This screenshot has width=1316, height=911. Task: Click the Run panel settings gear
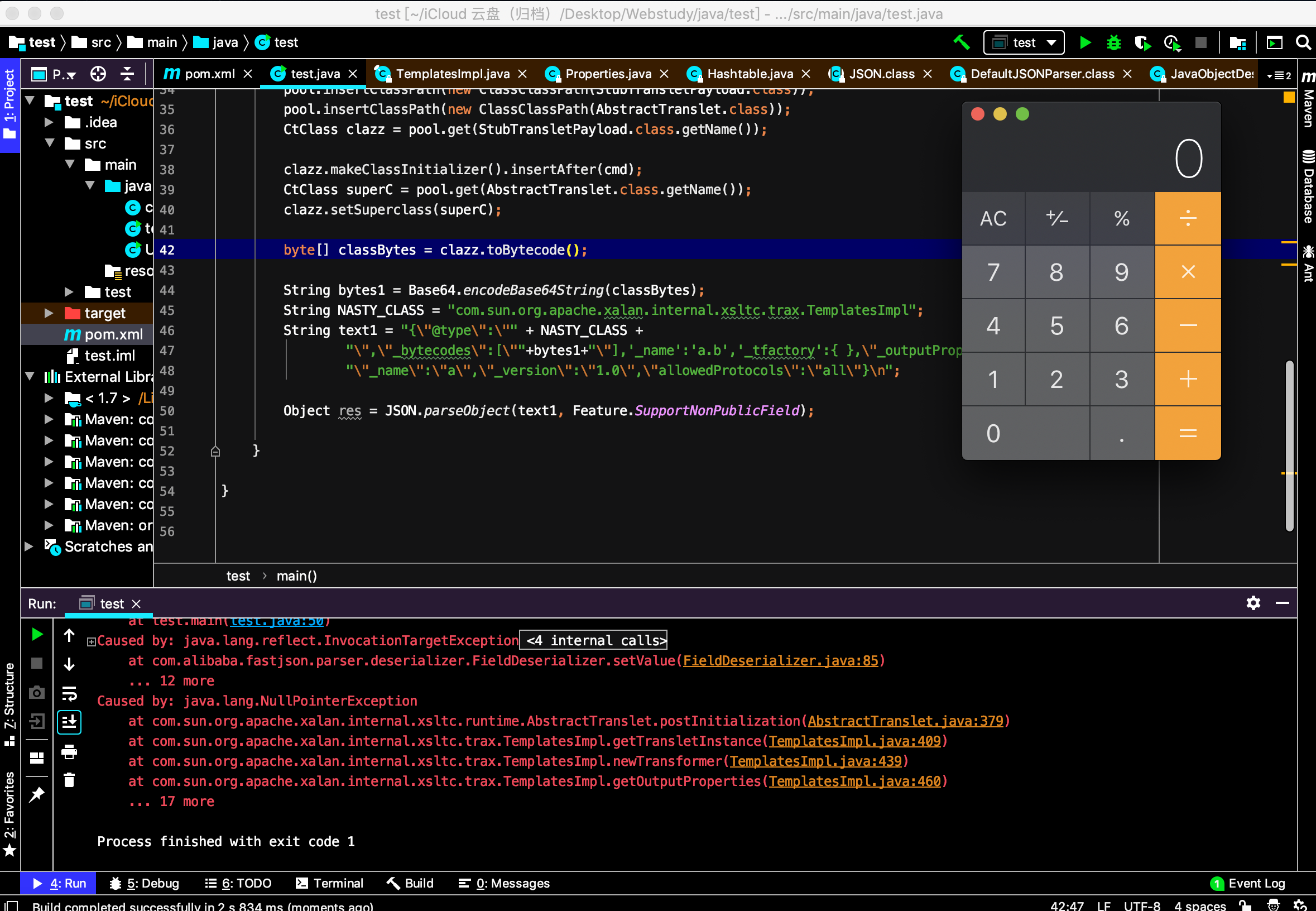(1253, 603)
